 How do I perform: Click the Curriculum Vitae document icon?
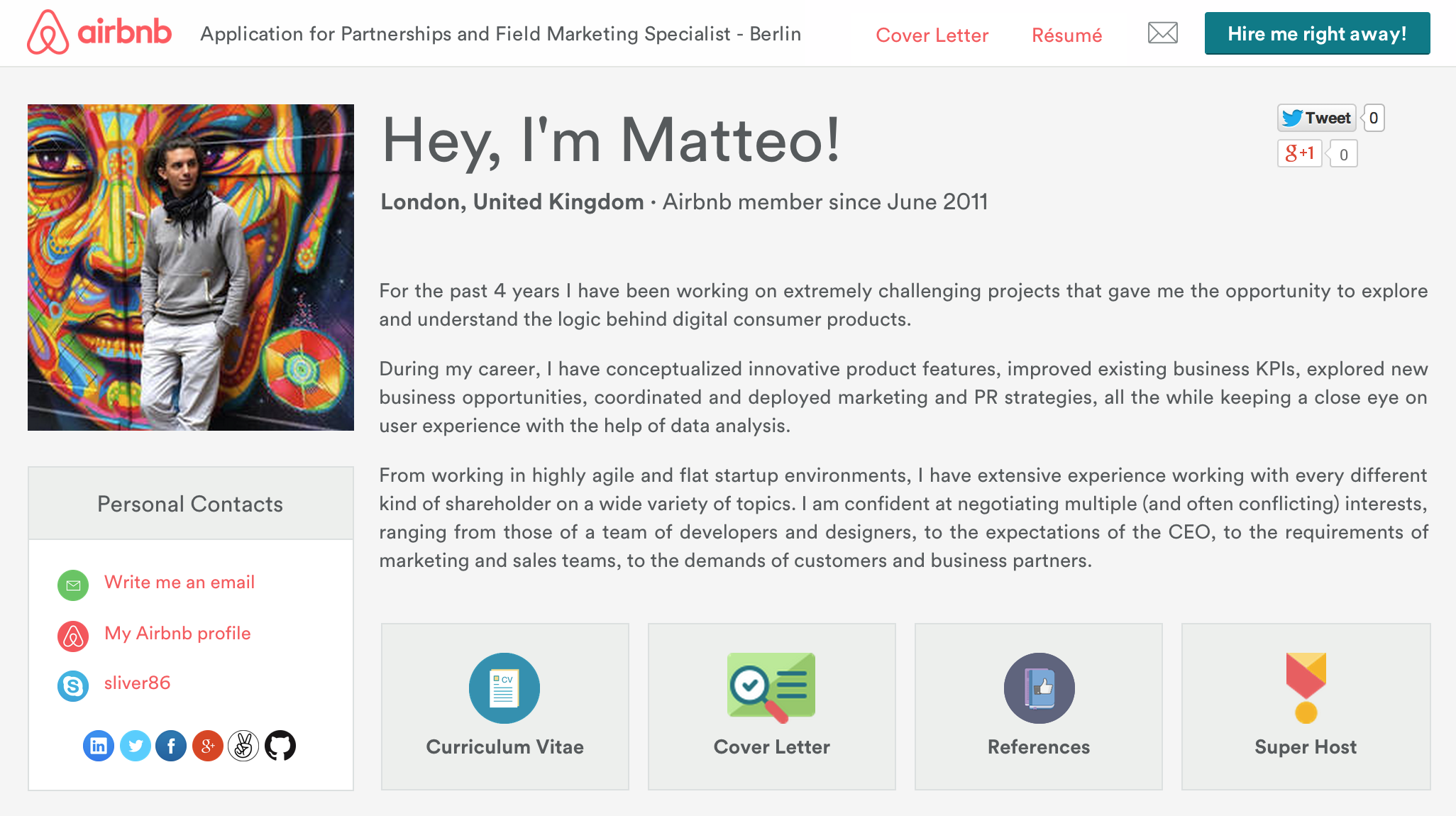[x=504, y=688]
